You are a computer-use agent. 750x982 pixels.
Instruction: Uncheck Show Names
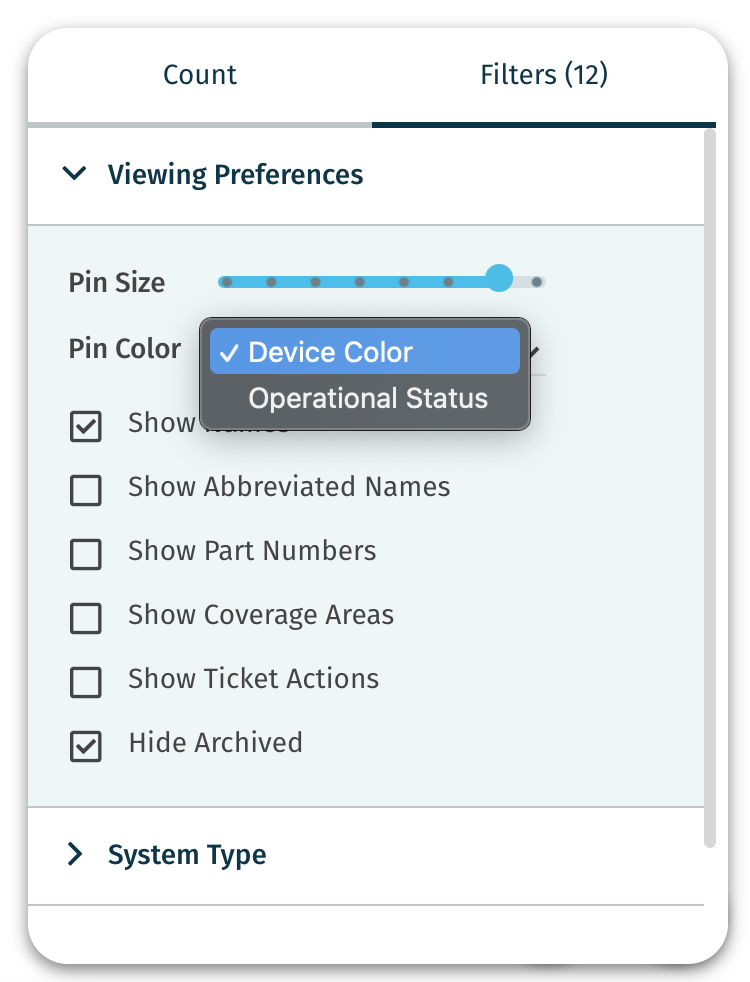pos(86,426)
